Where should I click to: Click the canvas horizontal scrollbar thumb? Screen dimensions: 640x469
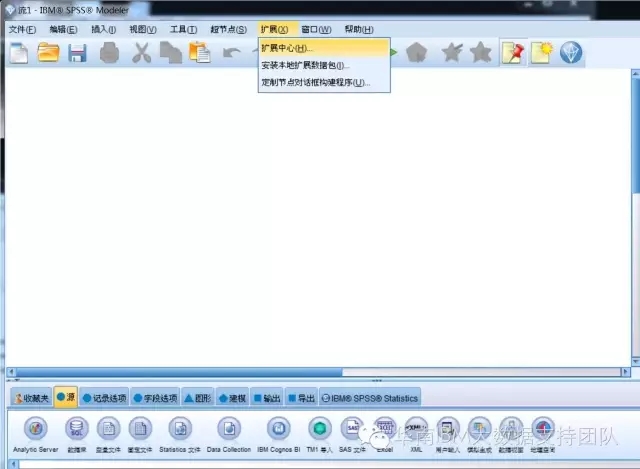point(179,372)
